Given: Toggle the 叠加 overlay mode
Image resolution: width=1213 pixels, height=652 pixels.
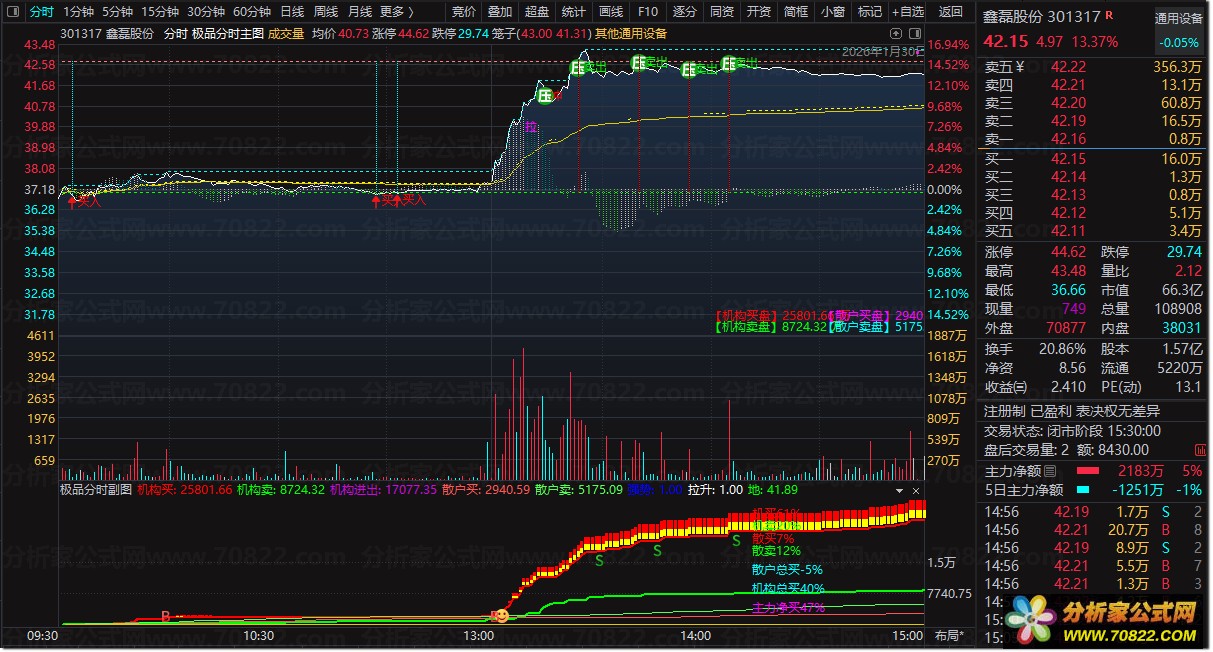Looking at the screenshot, I should [499, 12].
